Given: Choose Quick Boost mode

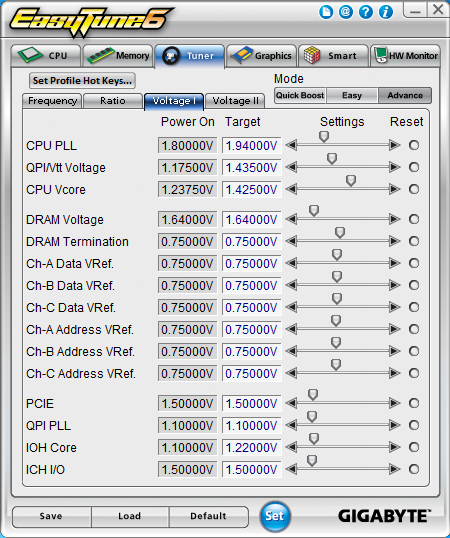Looking at the screenshot, I should click(x=300, y=95).
